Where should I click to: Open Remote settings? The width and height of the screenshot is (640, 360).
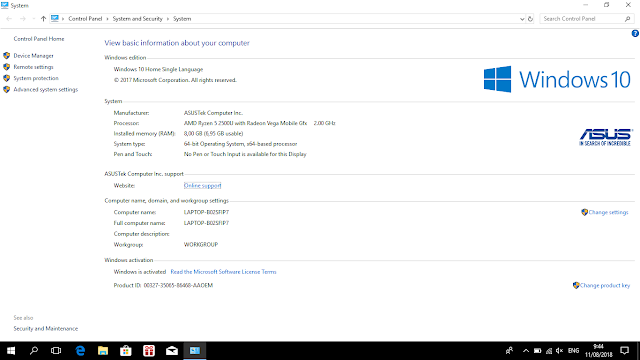pos(33,67)
